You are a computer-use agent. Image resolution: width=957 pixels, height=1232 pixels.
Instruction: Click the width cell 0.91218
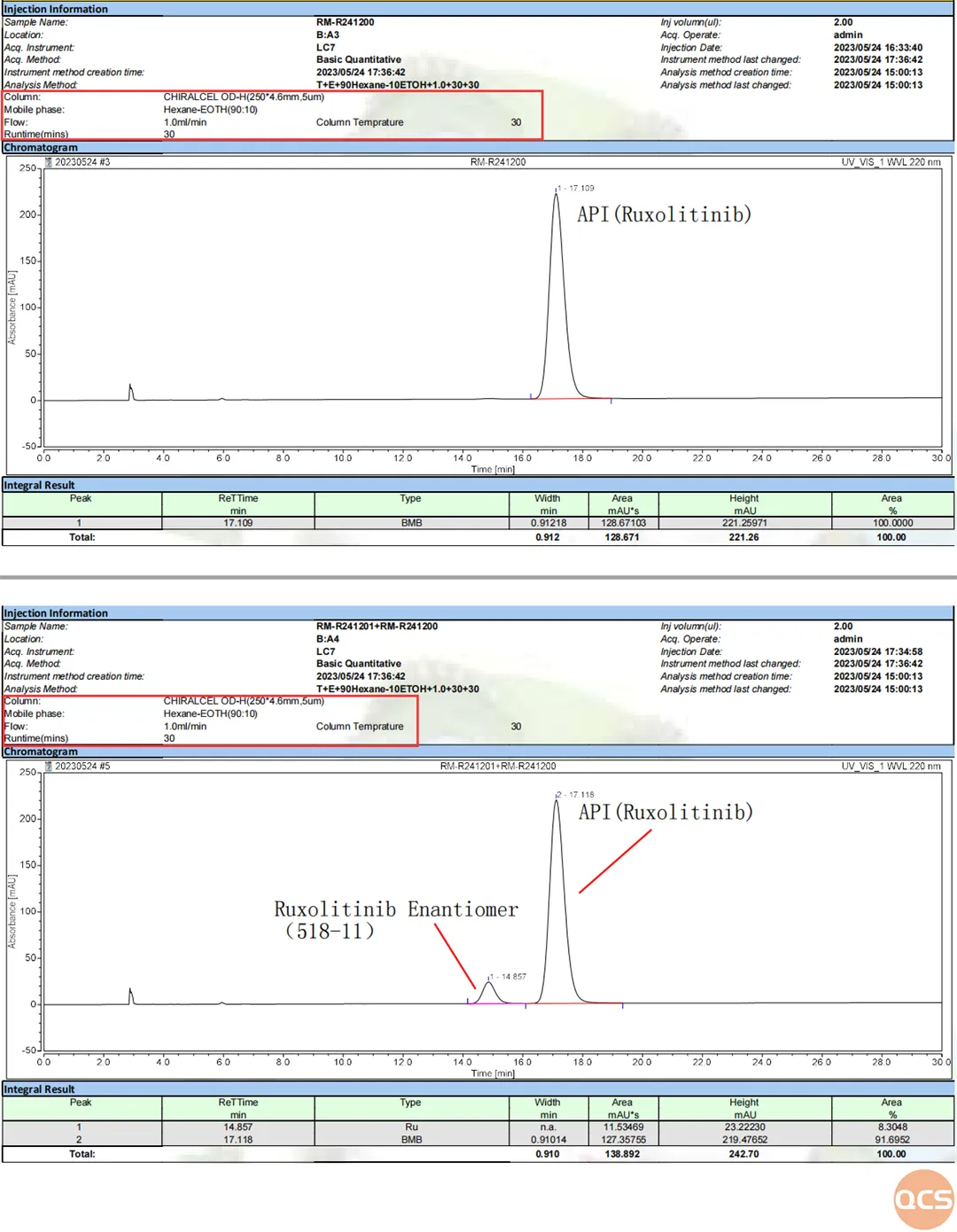click(x=549, y=523)
